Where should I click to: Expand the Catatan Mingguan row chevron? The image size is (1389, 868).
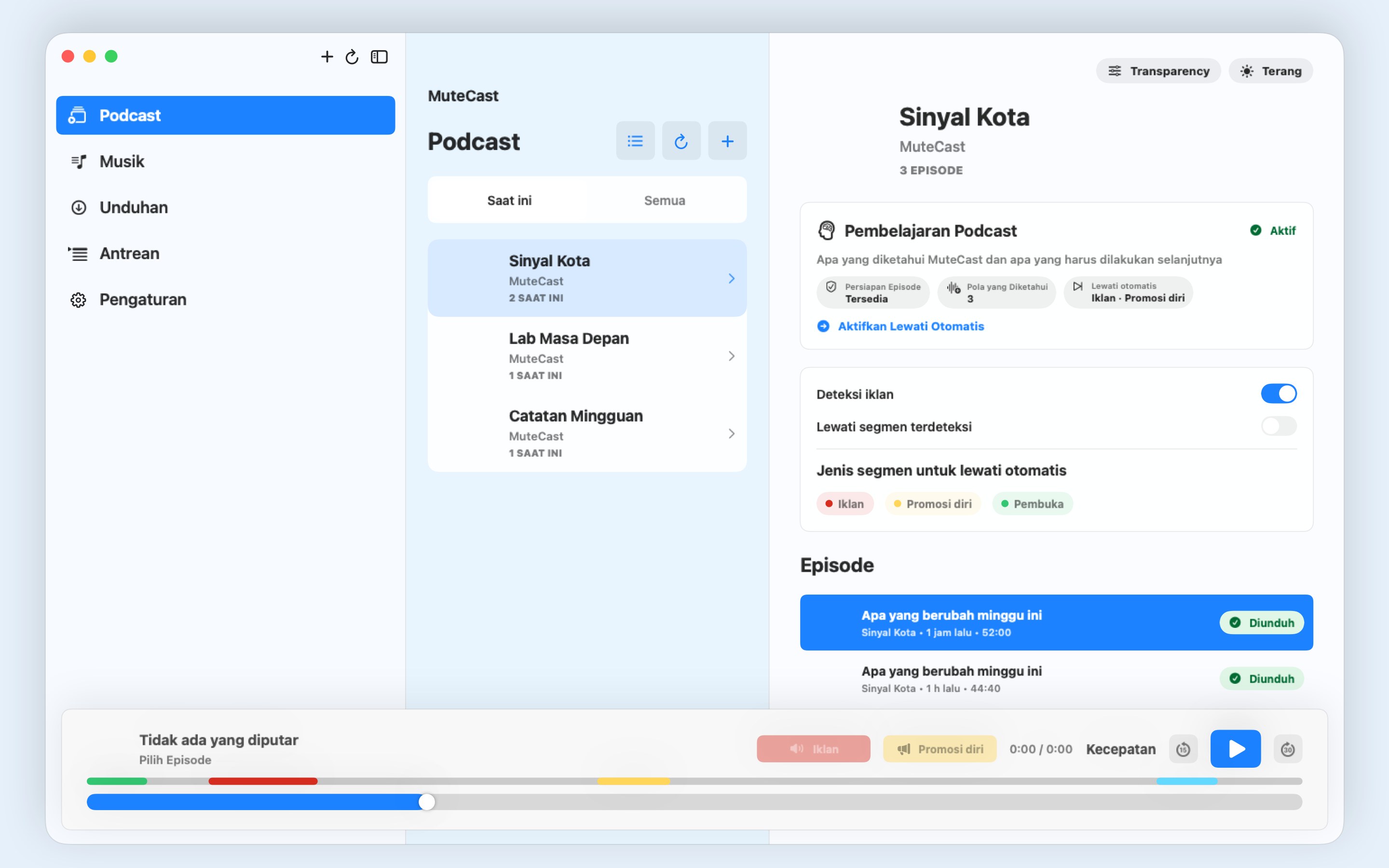[x=731, y=434]
